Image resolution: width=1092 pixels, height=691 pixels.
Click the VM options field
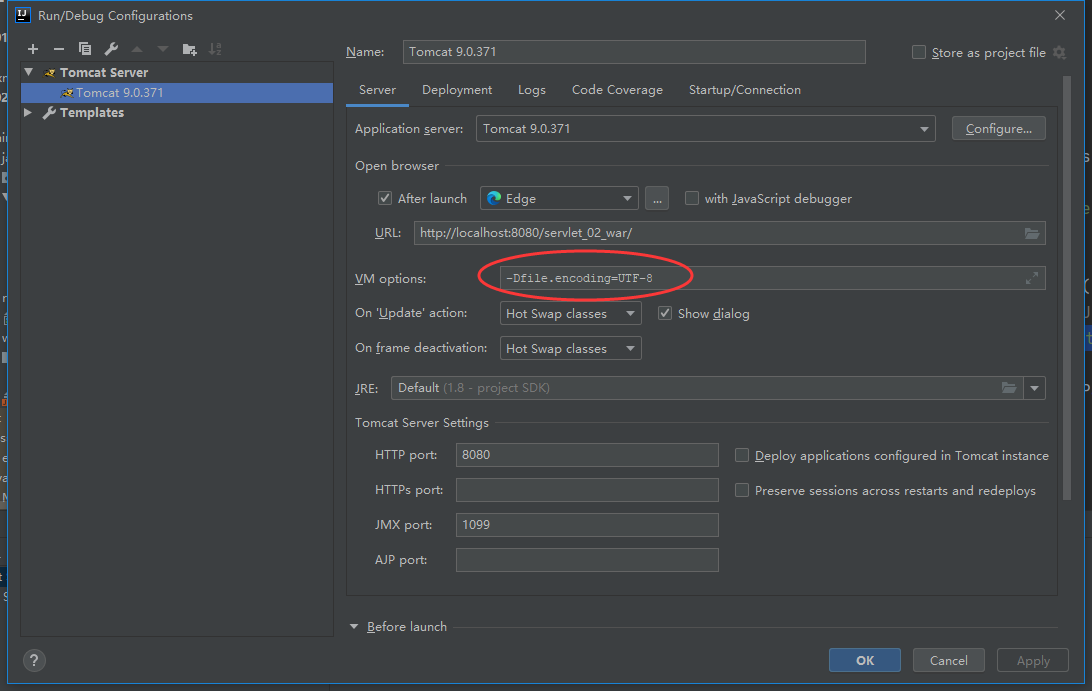tap(772, 278)
